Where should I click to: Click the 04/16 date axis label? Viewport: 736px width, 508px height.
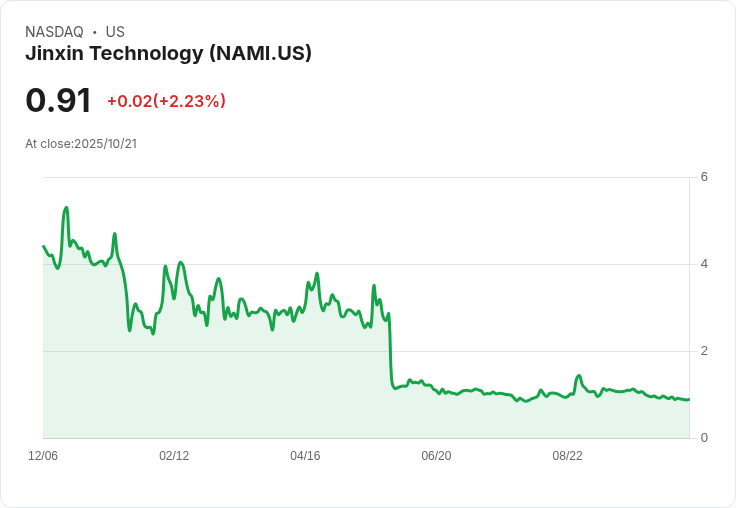[305, 456]
